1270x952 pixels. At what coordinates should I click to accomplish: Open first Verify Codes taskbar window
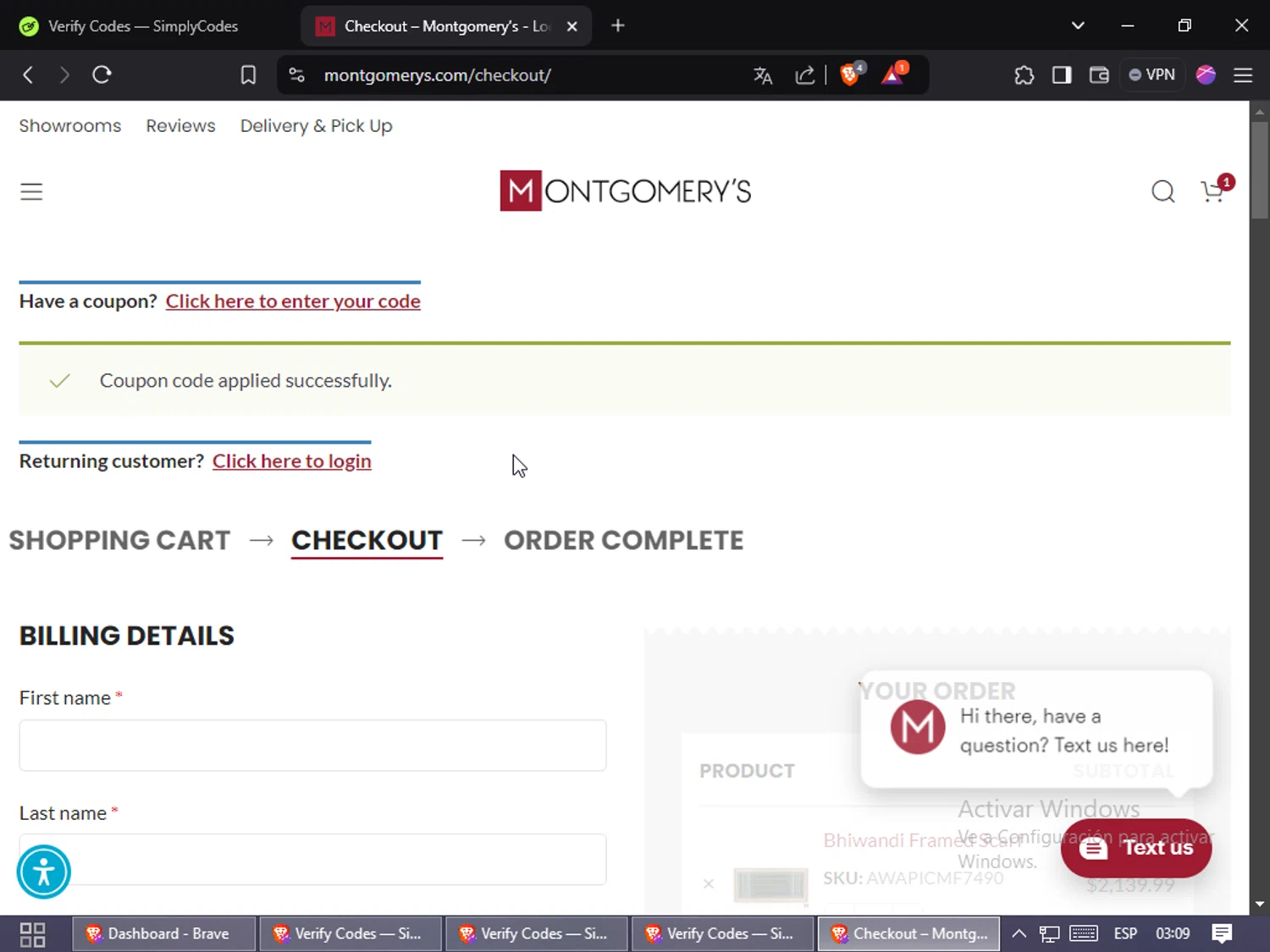(351, 934)
